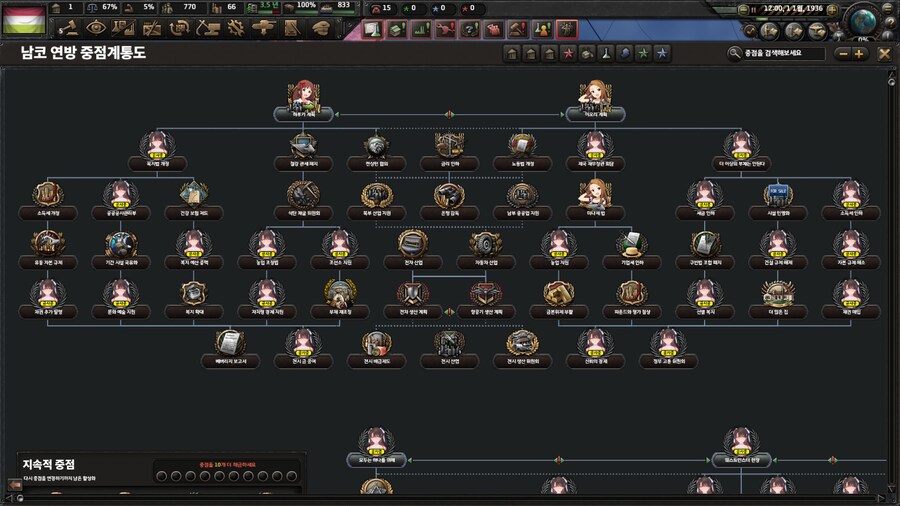Viewport: 900px width, 506px height.
Task: Open the air deployment airplane icon
Action: point(263,28)
